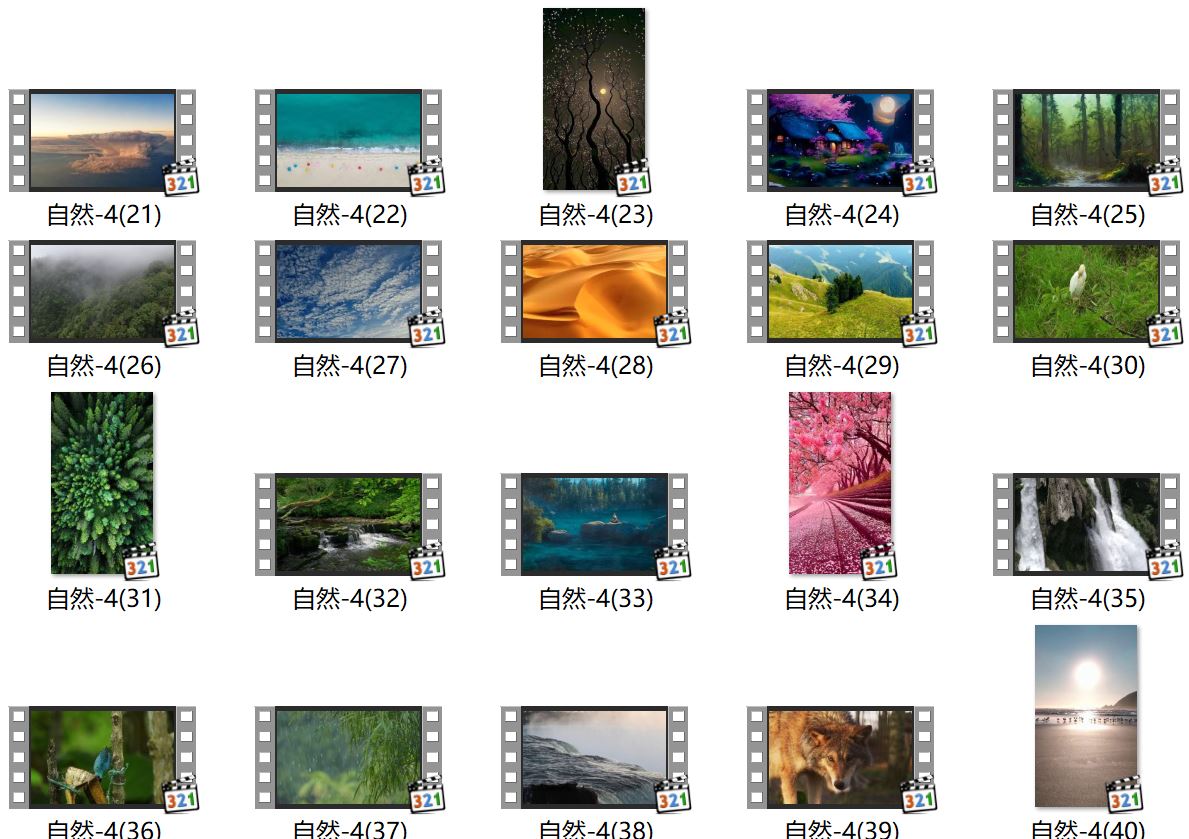Click the turquoise beach video 自然-4(22)

point(348,141)
